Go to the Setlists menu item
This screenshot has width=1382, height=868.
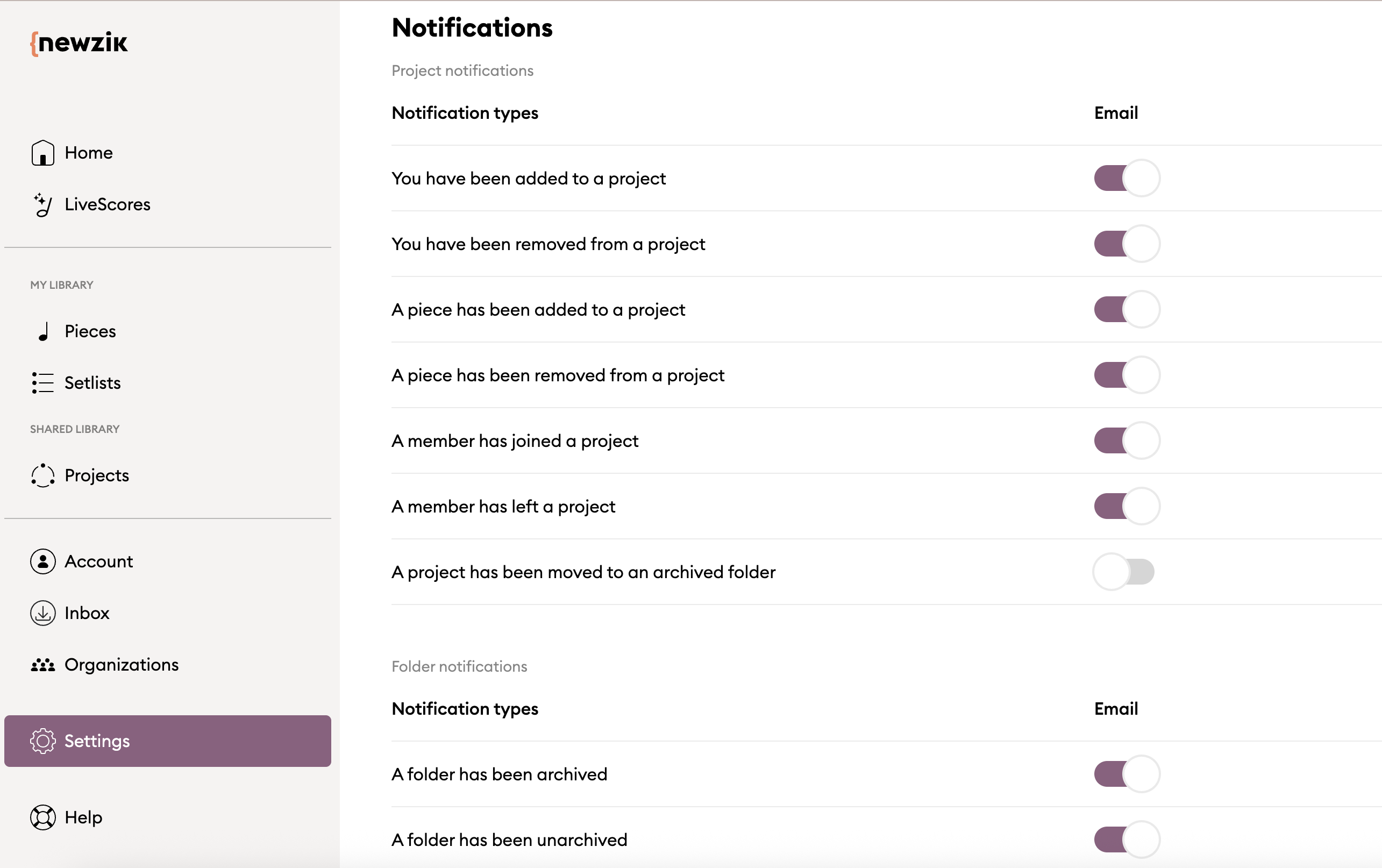click(92, 383)
